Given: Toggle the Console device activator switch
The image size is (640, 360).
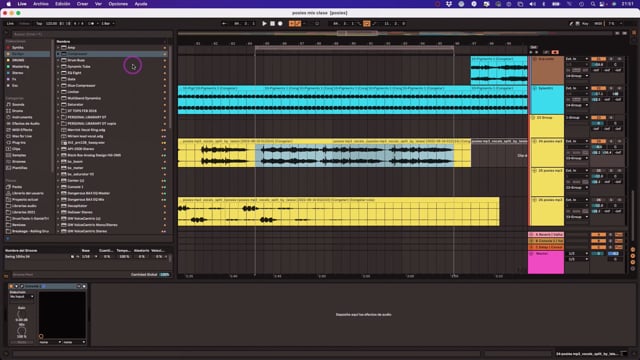Looking at the screenshot, I should pyautogui.click(x=11, y=286).
